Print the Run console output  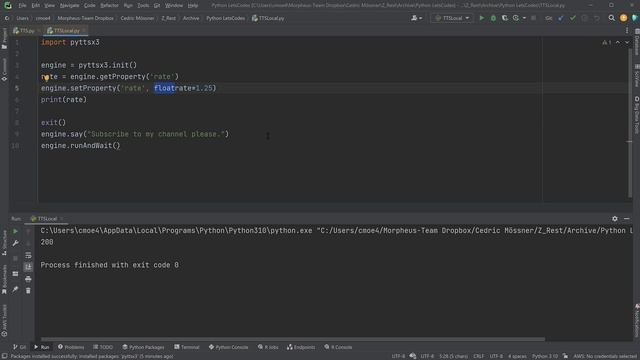(x=28, y=279)
